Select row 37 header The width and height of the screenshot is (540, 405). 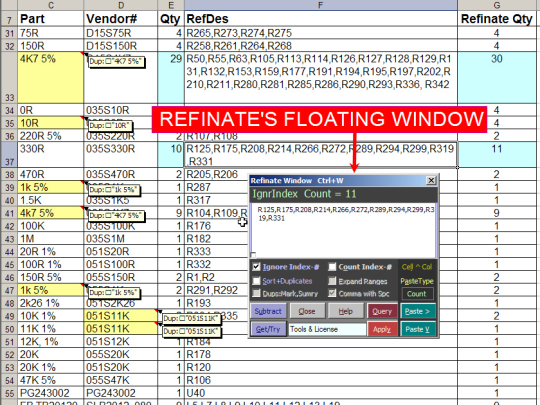point(9,155)
